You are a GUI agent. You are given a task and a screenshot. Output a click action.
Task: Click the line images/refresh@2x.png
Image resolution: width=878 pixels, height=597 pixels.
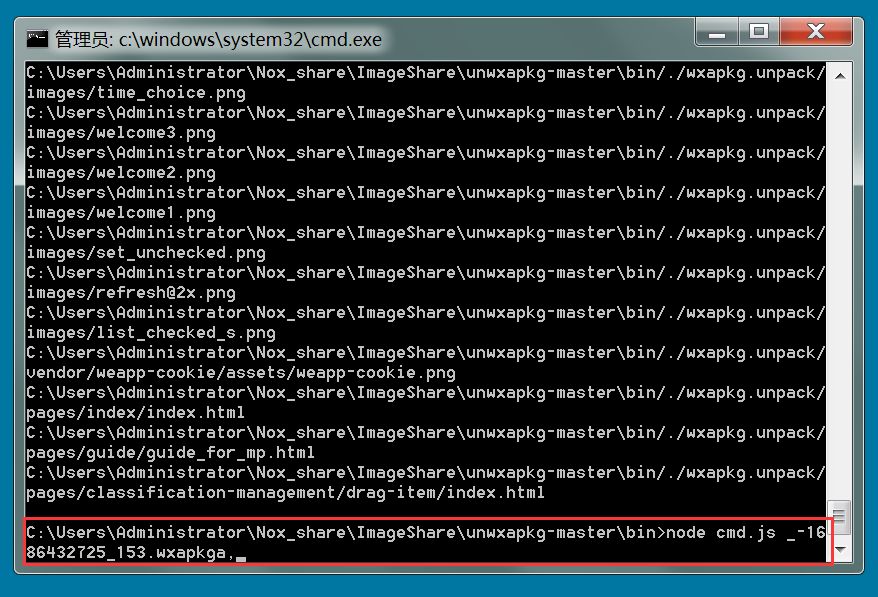[x=131, y=293]
